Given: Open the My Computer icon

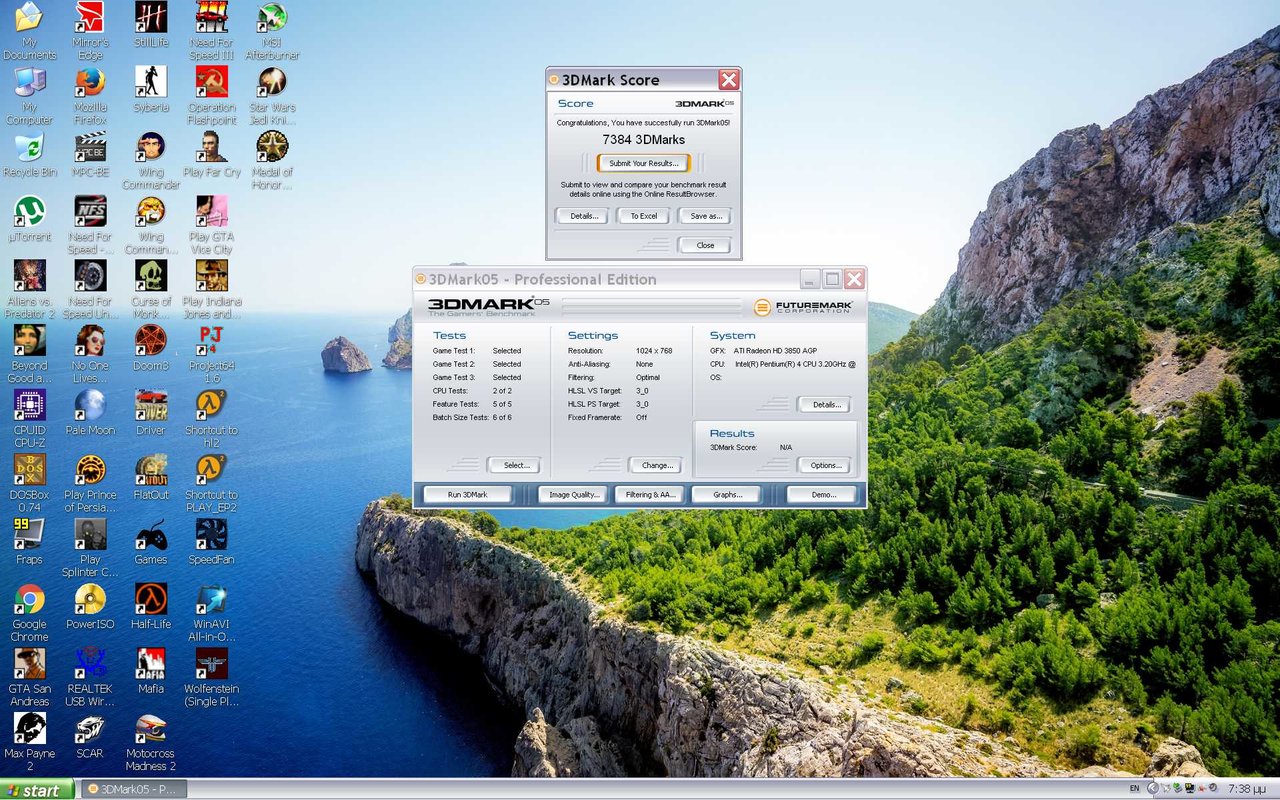Looking at the screenshot, I should (x=30, y=95).
